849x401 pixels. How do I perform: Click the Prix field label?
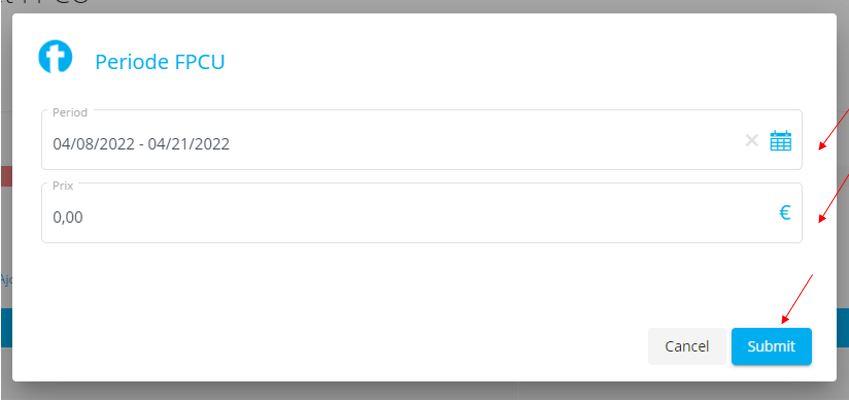click(62, 186)
